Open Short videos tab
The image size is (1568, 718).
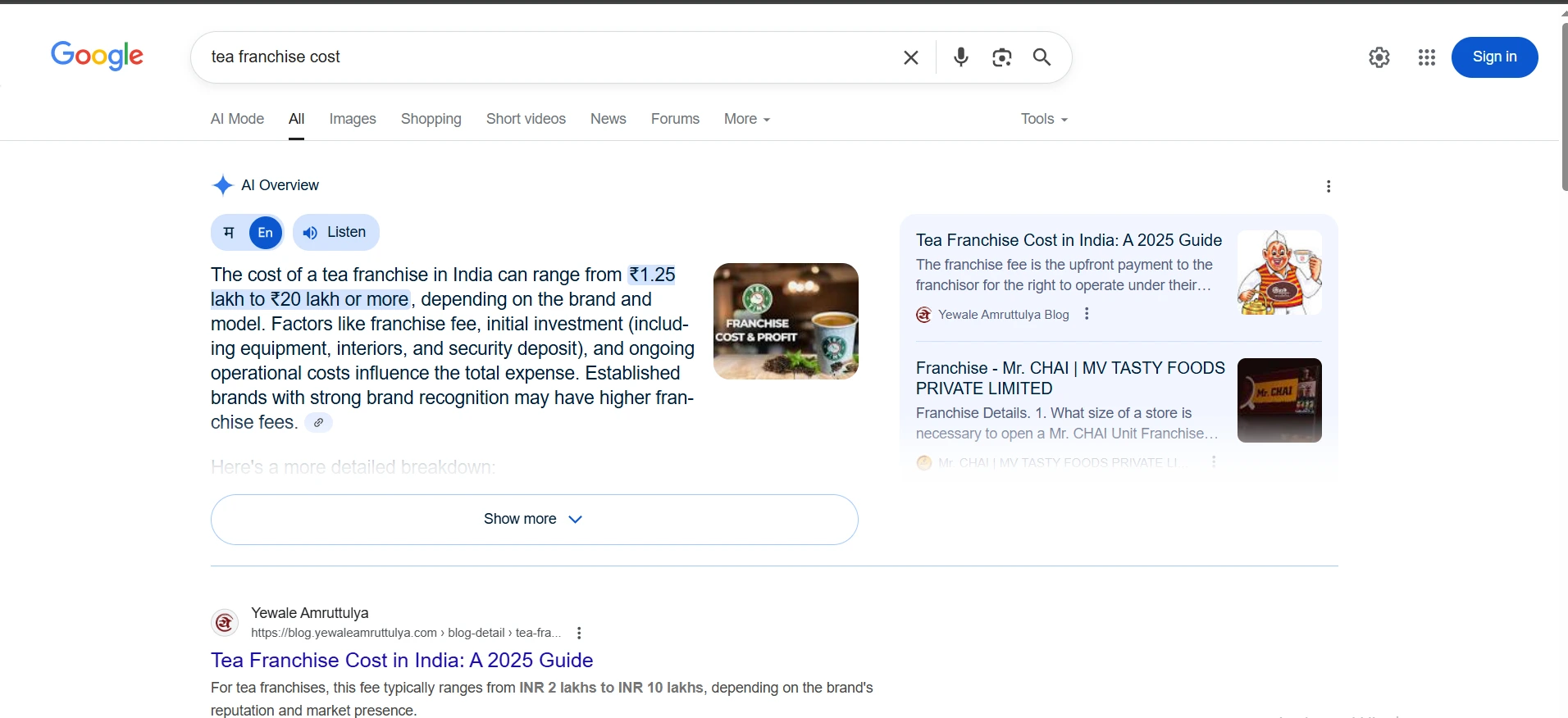click(526, 119)
